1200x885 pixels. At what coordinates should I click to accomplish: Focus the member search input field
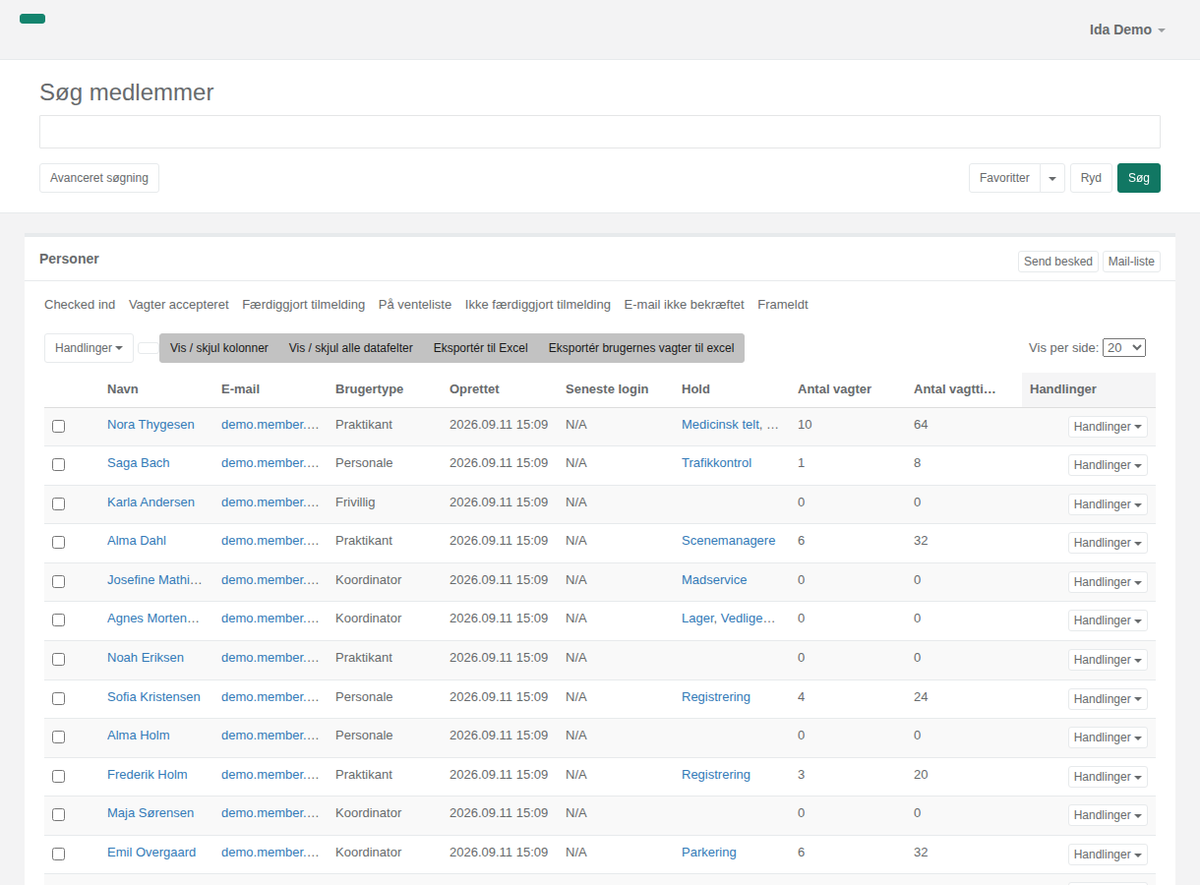(600, 132)
